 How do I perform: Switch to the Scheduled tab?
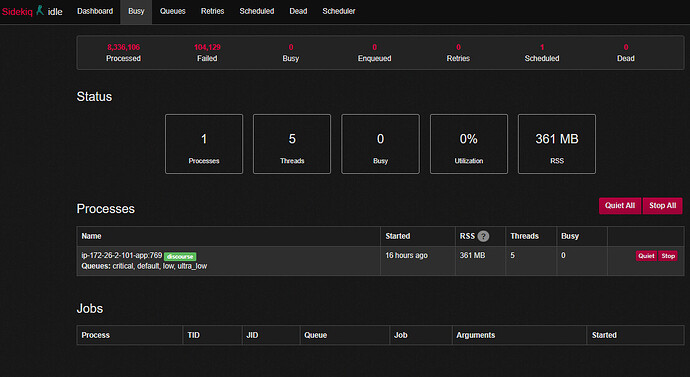point(257,11)
